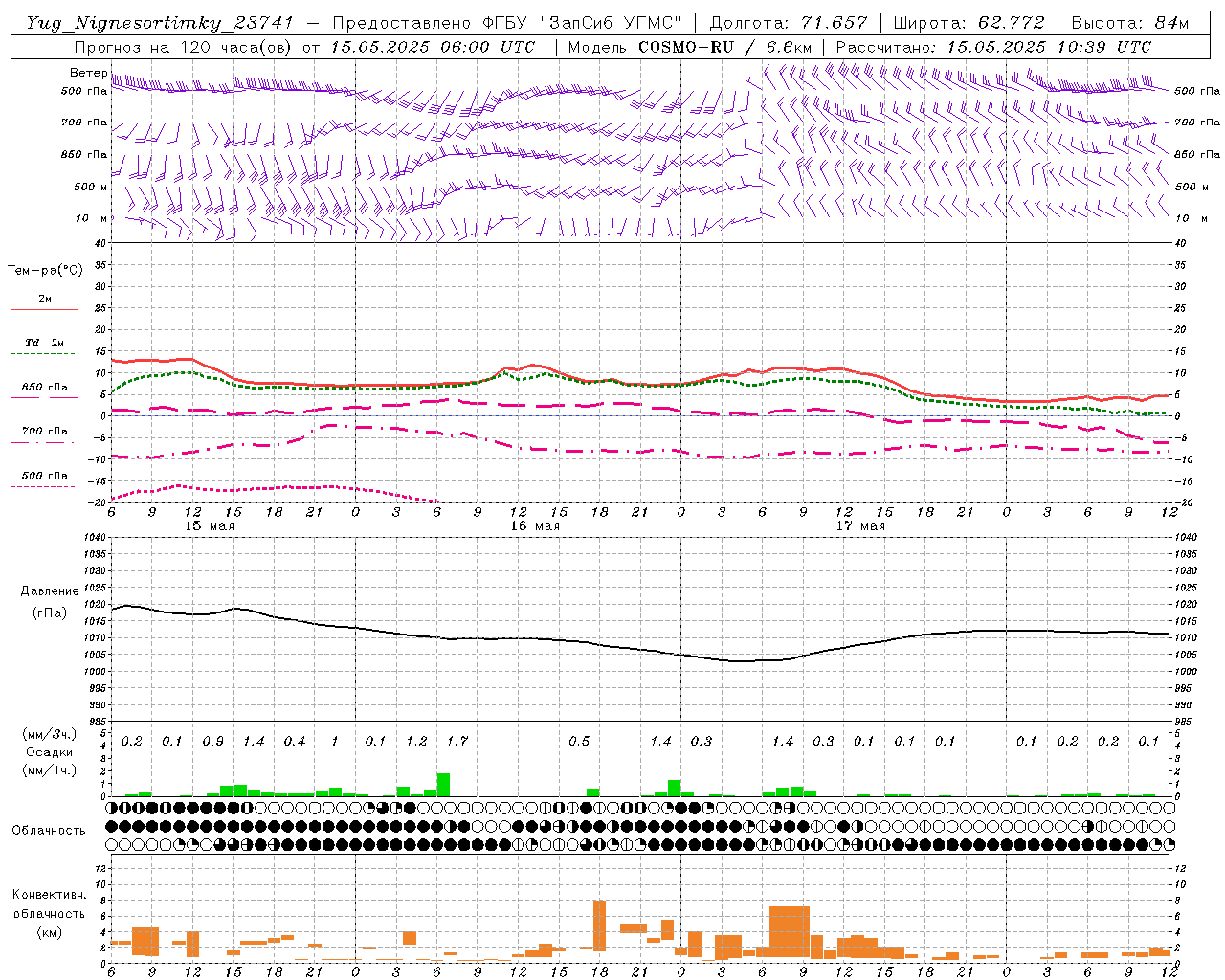Click the '16 мая' date label
Image resolution: width=1225 pixels, height=980 pixels.
click(x=535, y=526)
